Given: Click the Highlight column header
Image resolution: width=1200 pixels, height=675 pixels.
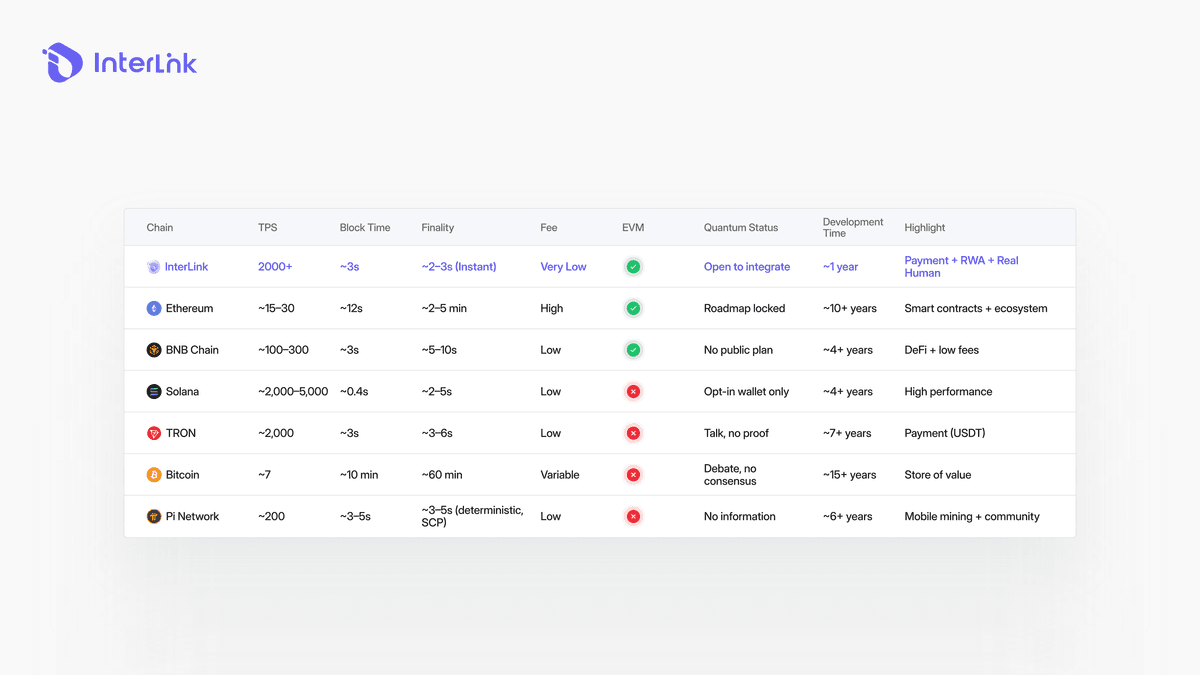Looking at the screenshot, I should click(x=925, y=228).
